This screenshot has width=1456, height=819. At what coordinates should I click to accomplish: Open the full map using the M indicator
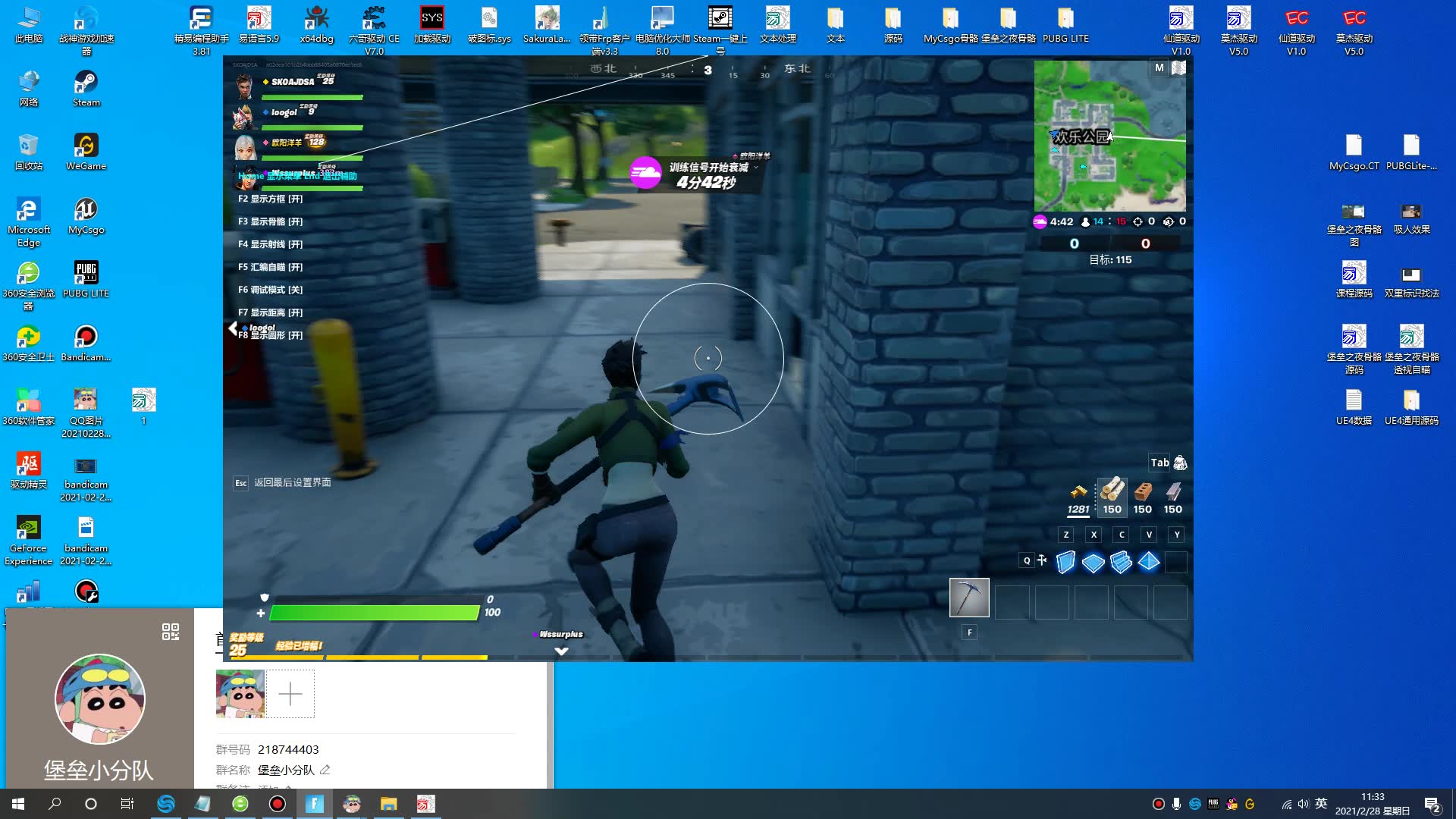[1158, 67]
